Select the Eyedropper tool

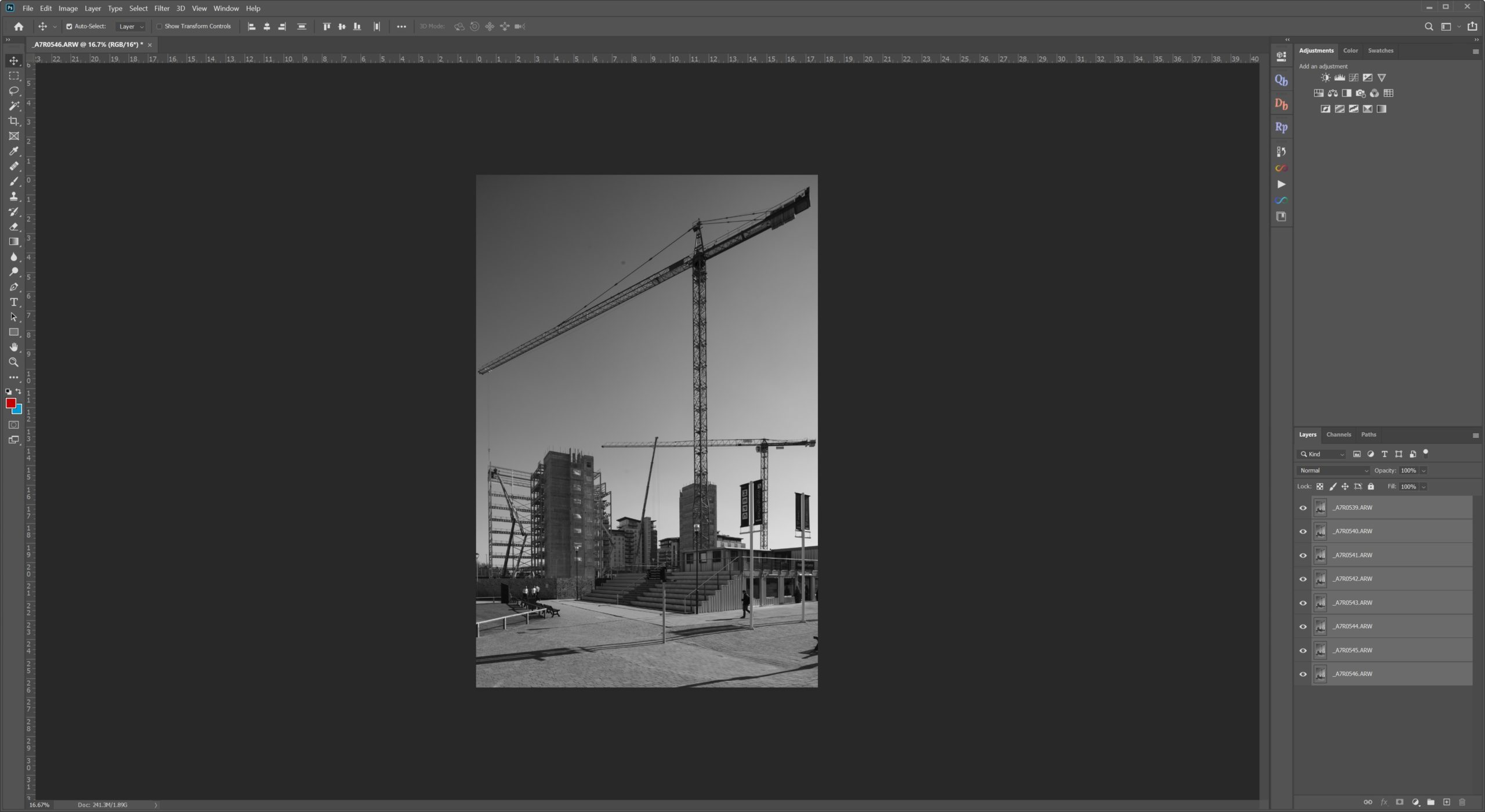point(14,151)
